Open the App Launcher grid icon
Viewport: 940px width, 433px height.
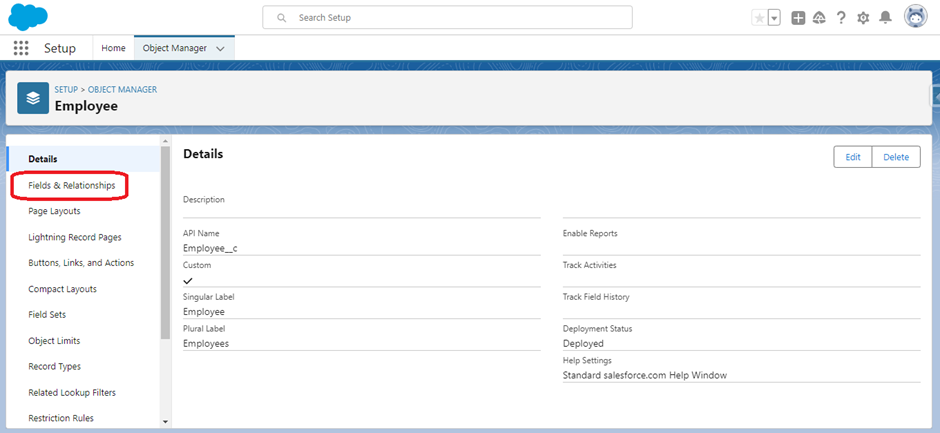tap(21, 48)
